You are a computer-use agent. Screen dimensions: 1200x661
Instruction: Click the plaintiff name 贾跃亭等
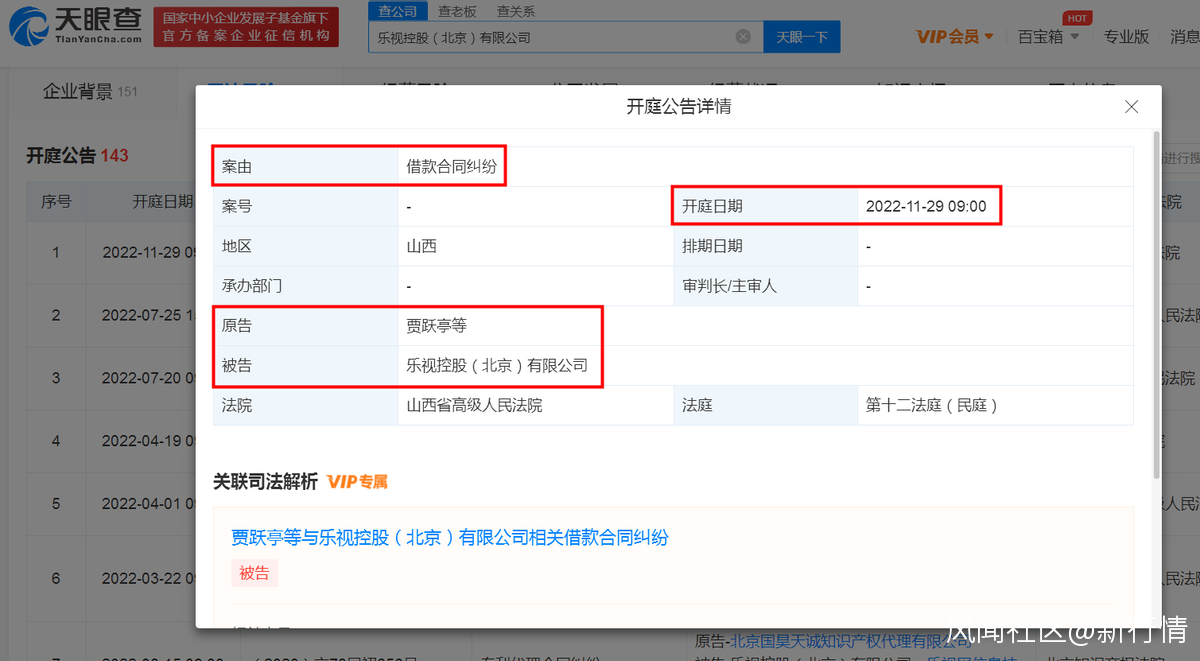click(x=436, y=326)
